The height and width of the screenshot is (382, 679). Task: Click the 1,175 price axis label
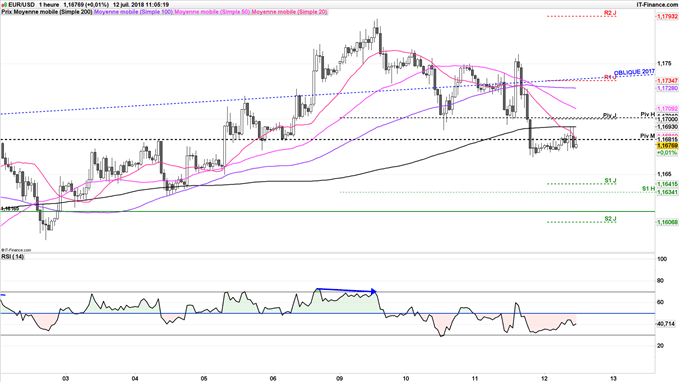point(664,64)
